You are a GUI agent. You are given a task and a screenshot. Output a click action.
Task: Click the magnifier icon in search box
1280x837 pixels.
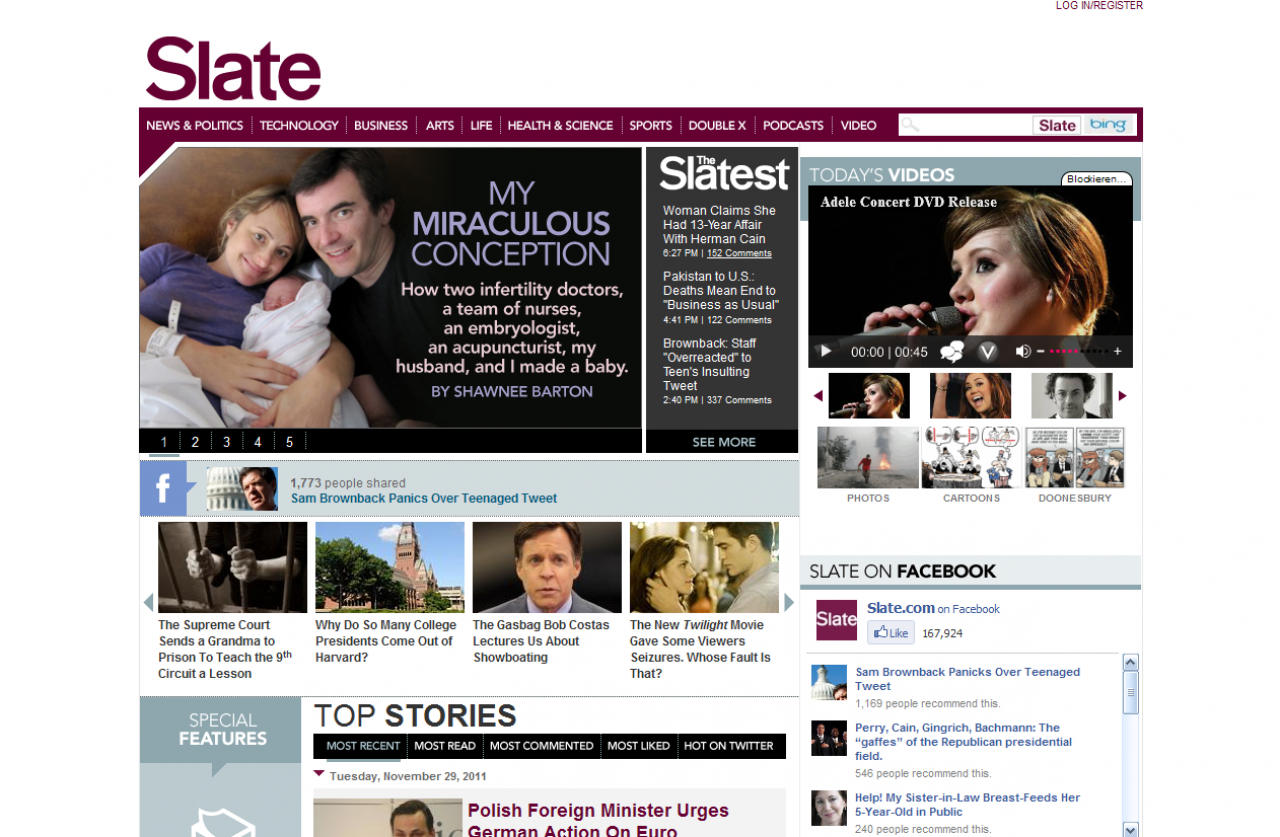pyautogui.click(x=909, y=125)
